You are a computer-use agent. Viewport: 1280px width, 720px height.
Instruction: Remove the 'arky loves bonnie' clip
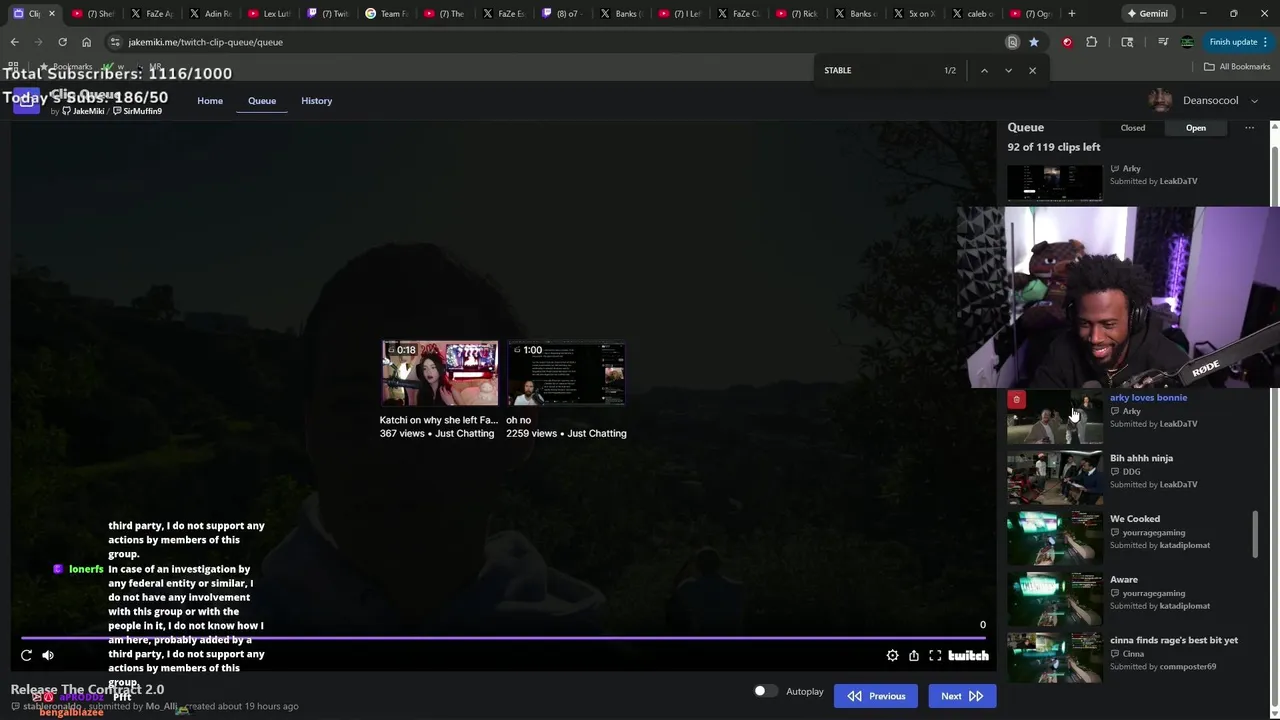coord(1016,400)
